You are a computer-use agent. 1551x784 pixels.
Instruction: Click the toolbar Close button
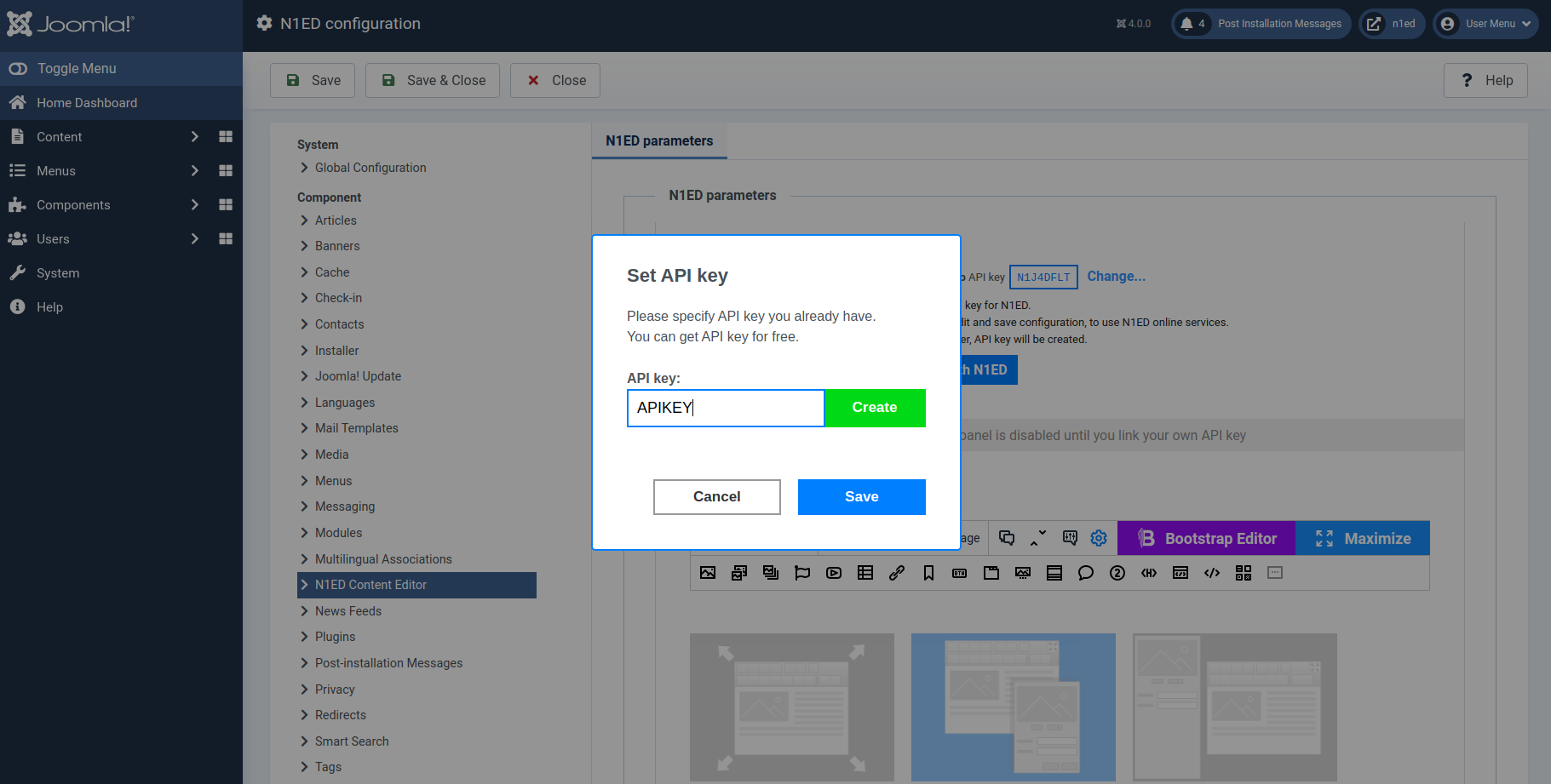point(555,80)
